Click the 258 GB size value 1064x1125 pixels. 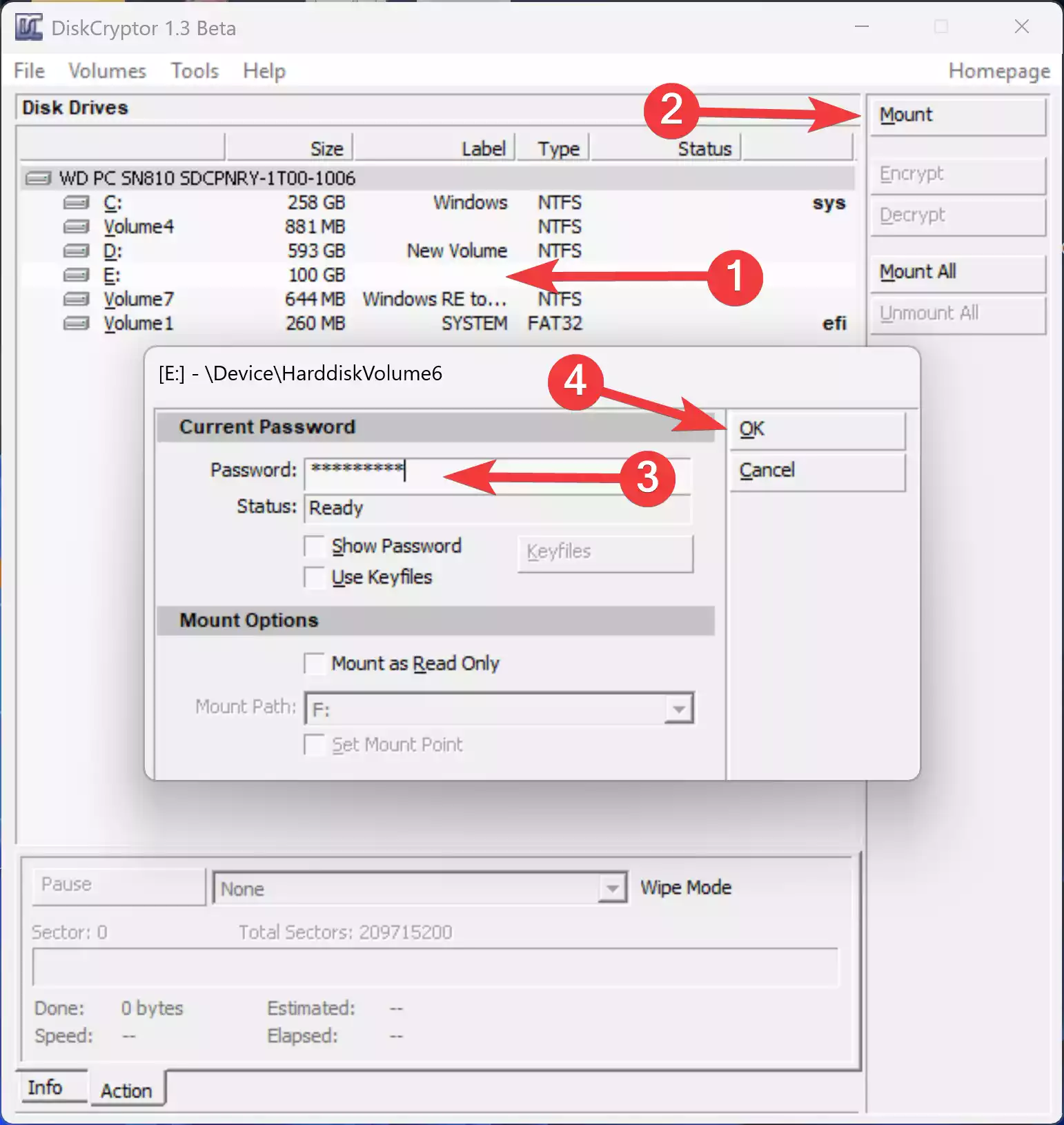316,203
